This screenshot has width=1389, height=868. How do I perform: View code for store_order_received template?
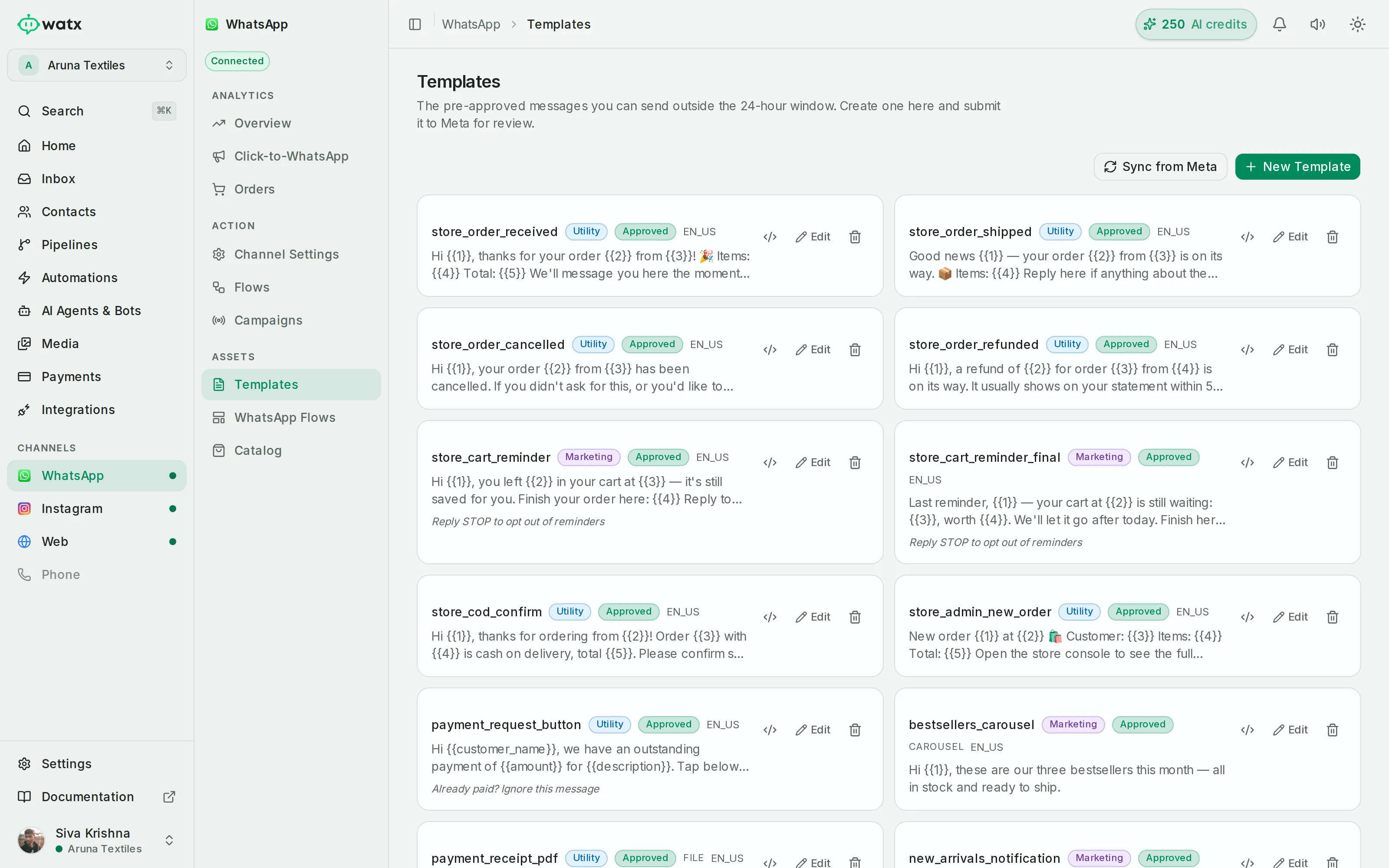(x=770, y=237)
